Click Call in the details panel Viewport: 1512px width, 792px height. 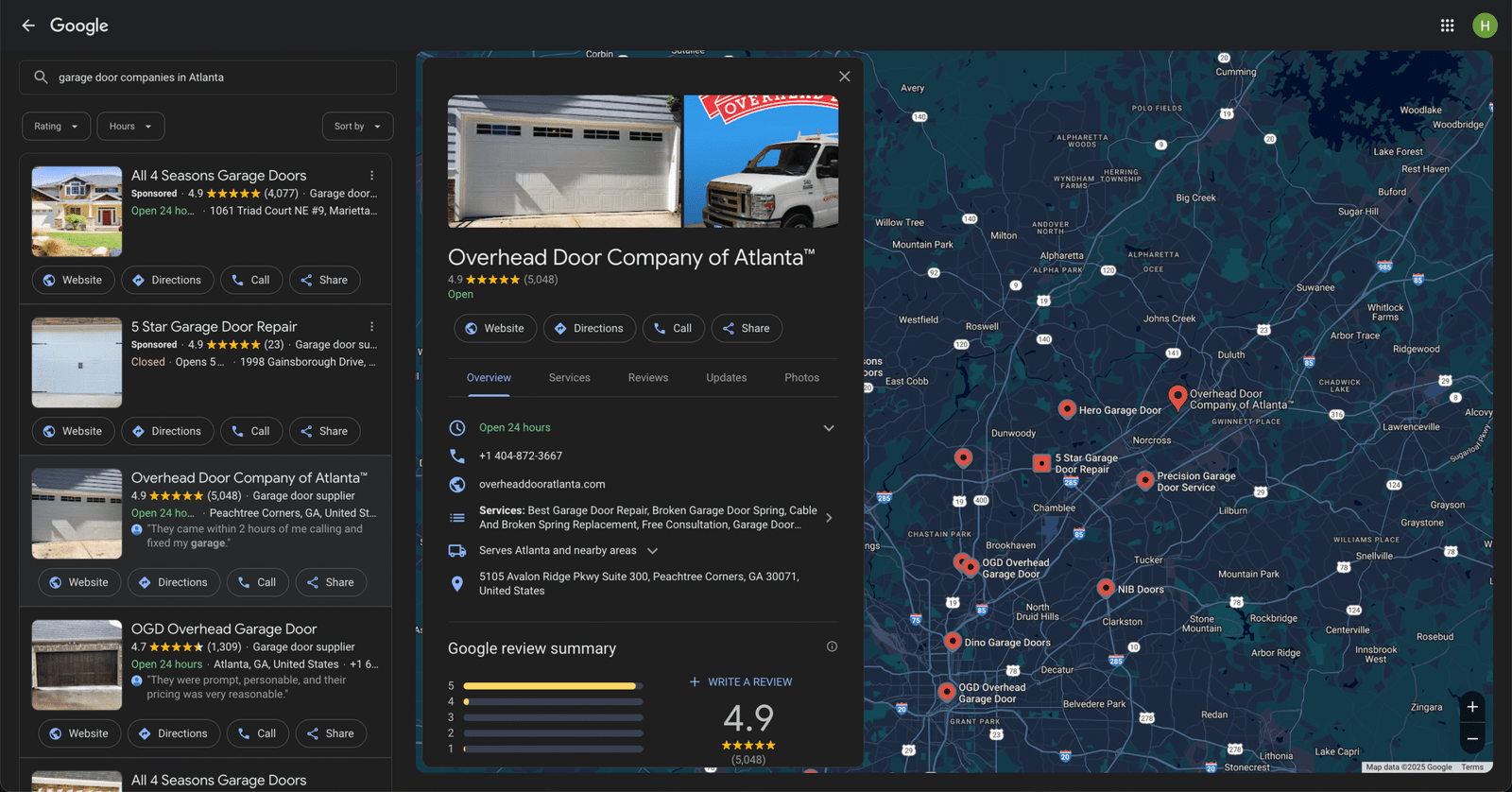pyautogui.click(x=673, y=328)
